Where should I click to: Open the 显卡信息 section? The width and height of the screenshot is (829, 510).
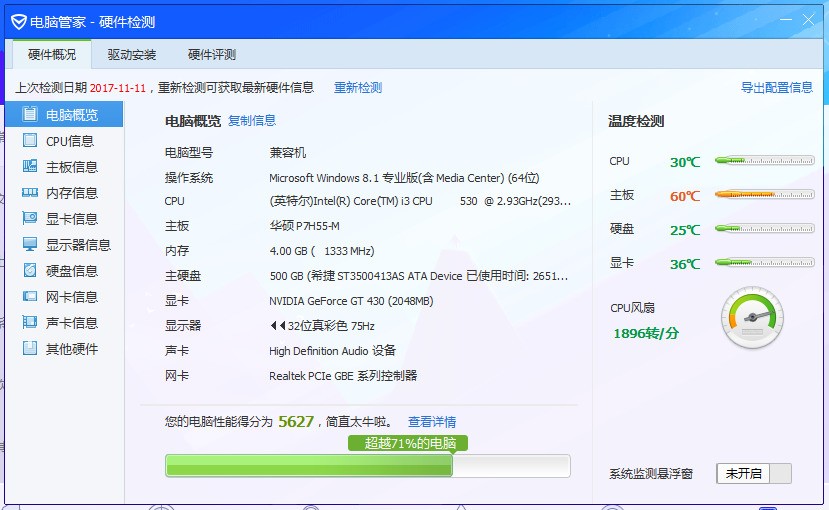coord(63,218)
